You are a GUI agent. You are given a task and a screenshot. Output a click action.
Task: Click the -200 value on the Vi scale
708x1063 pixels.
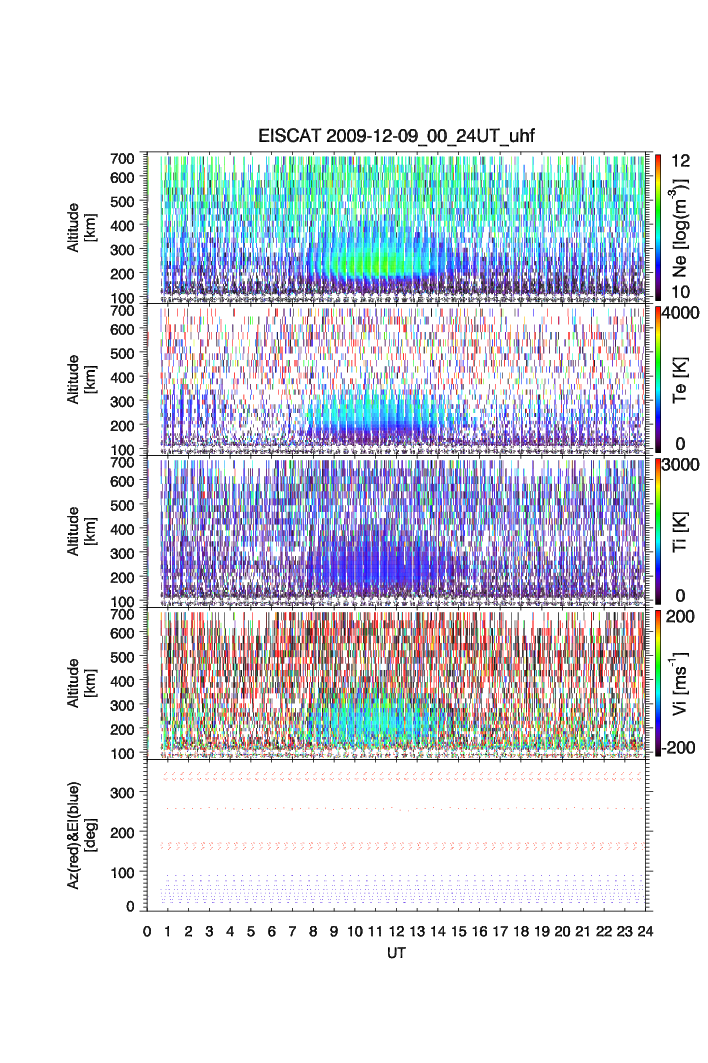click(681, 747)
